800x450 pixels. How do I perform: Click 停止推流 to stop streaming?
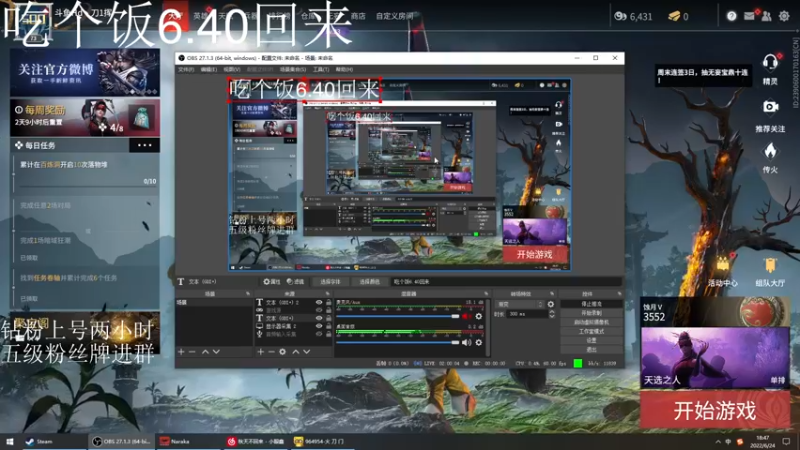[591, 304]
